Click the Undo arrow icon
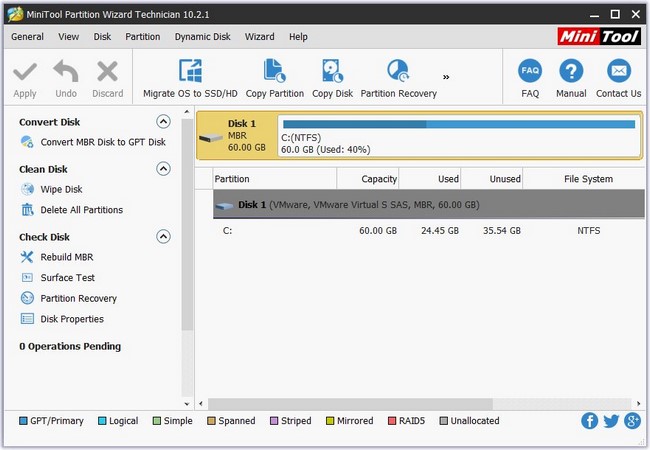Screen dimensions: 650x450 pyautogui.click(x=66, y=71)
